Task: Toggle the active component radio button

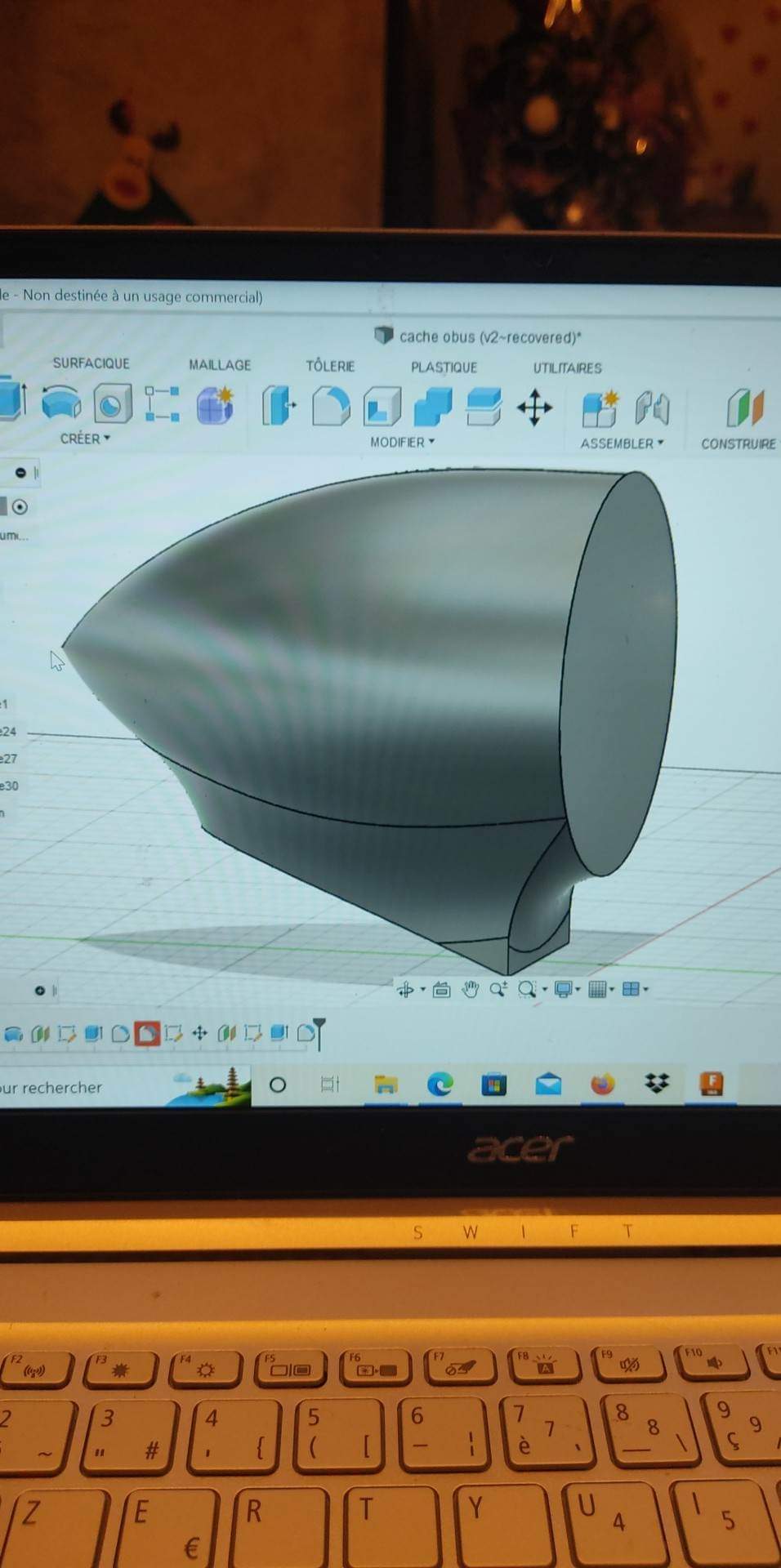Action: click(x=20, y=507)
